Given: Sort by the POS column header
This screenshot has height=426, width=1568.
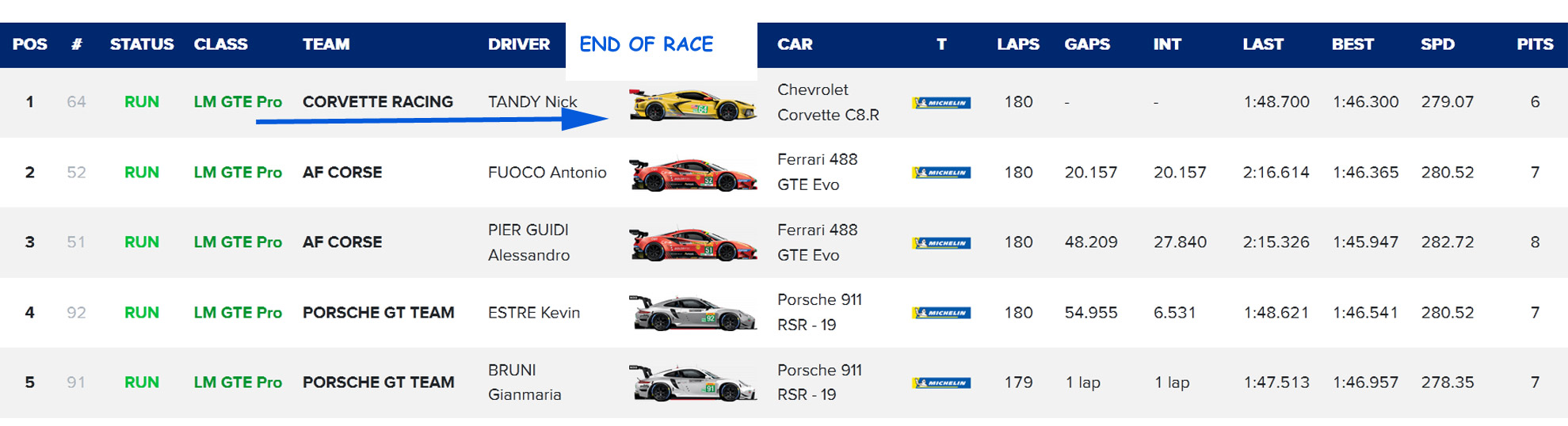Looking at the screenshot, I should point(29,44).
